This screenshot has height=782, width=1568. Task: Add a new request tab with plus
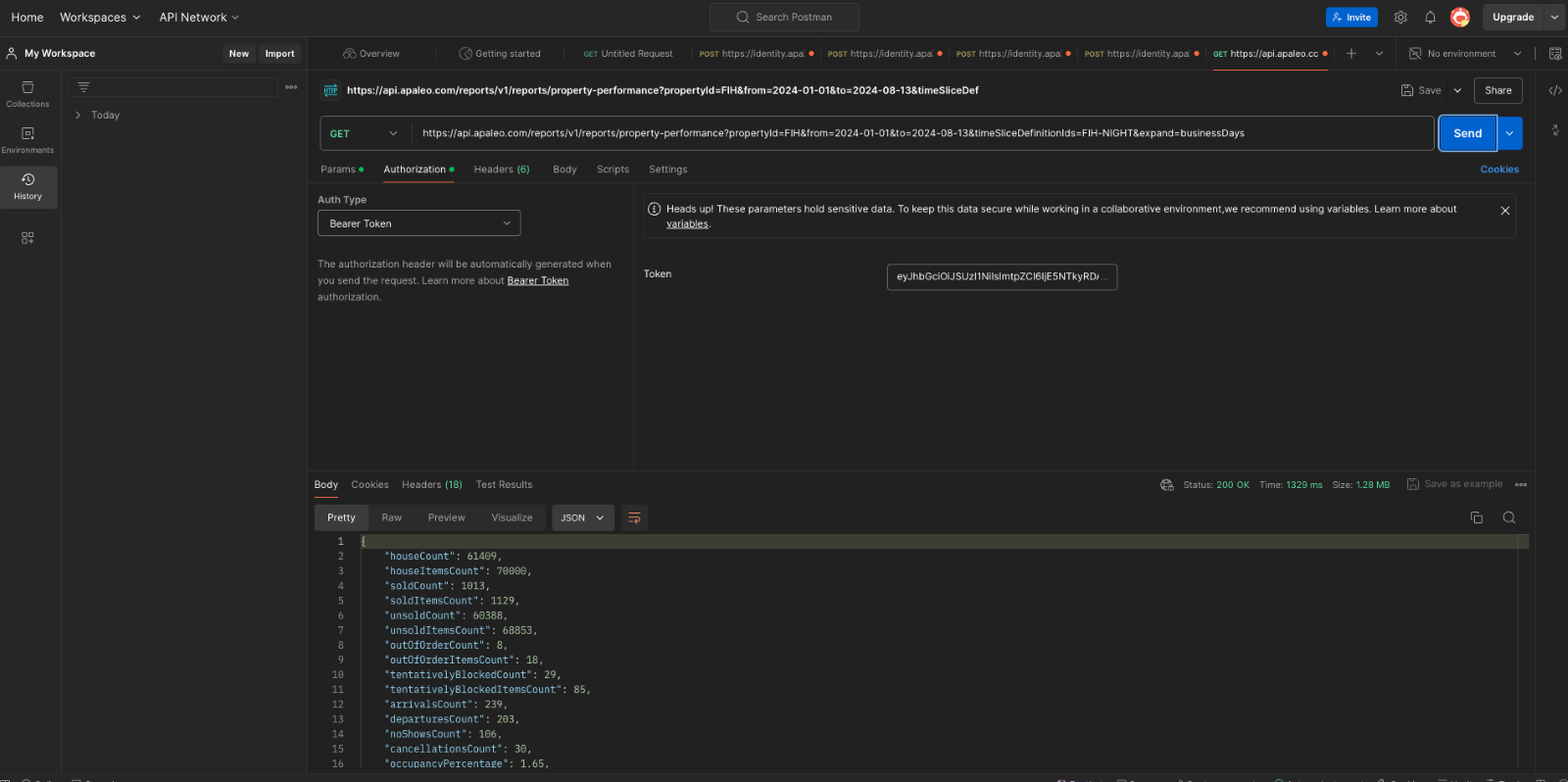click(1351, 53)
